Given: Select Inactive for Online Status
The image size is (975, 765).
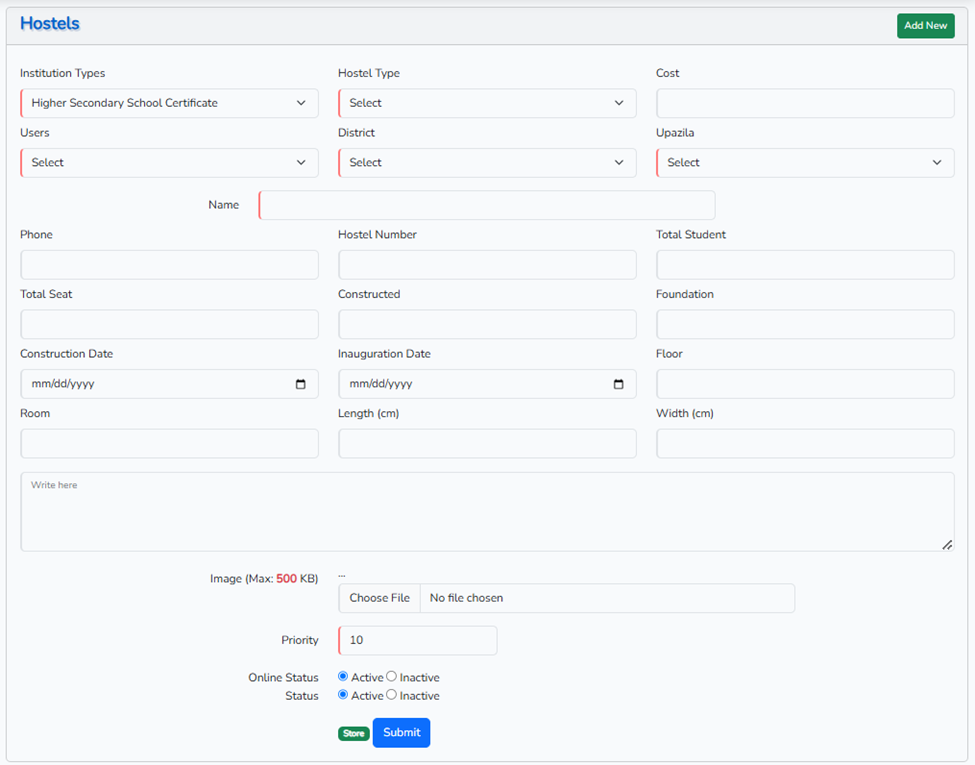Looking at the screenshot, I should pos(392,677).
